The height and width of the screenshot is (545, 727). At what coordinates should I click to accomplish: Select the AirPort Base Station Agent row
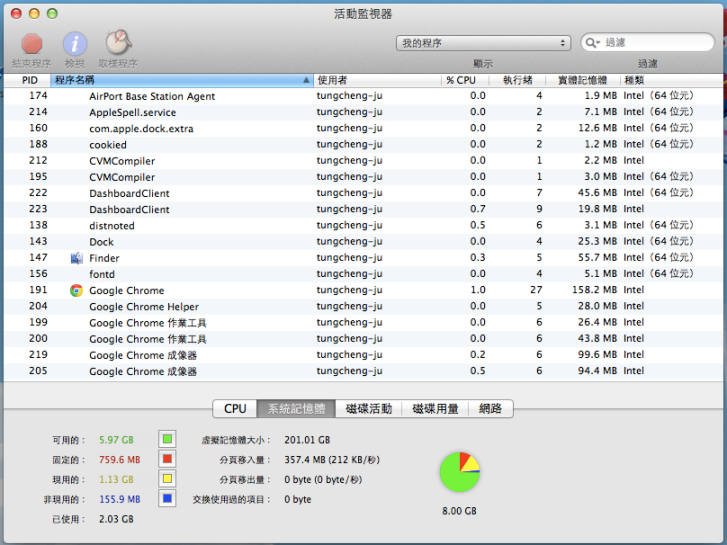click(363, 96)
